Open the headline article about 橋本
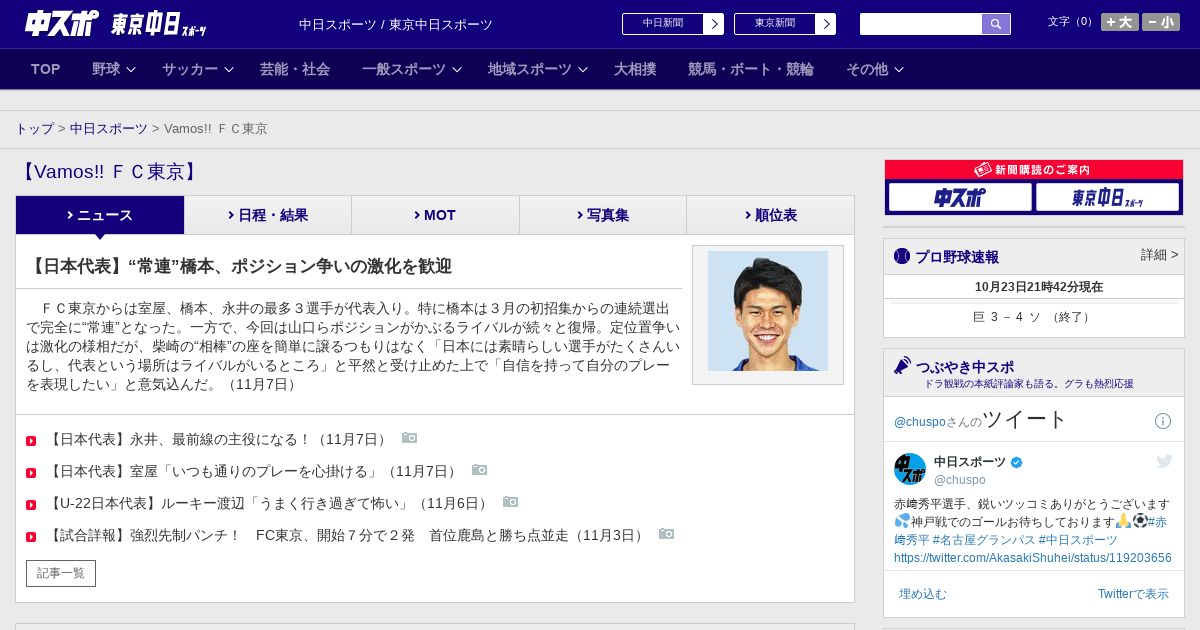Image resolution: width=1200 pixels, height=630 pixels. coord(240,266)
